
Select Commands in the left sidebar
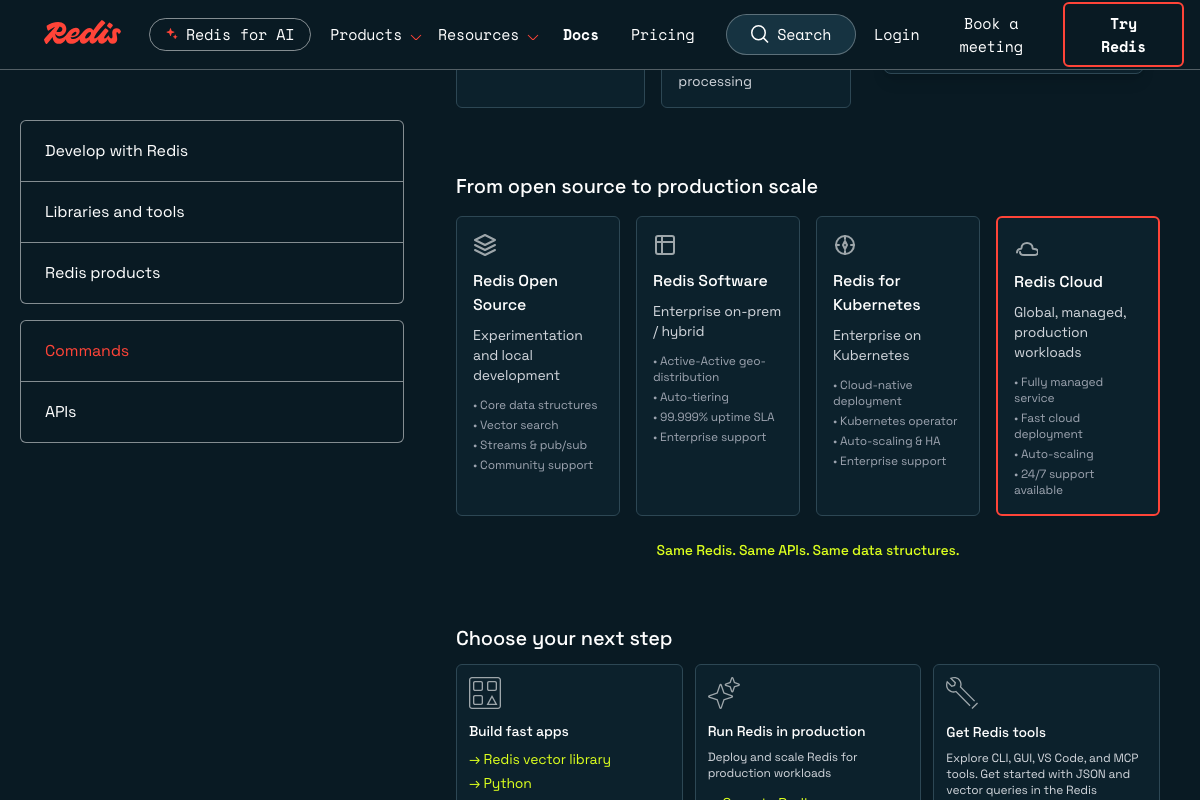coord(87,351)
